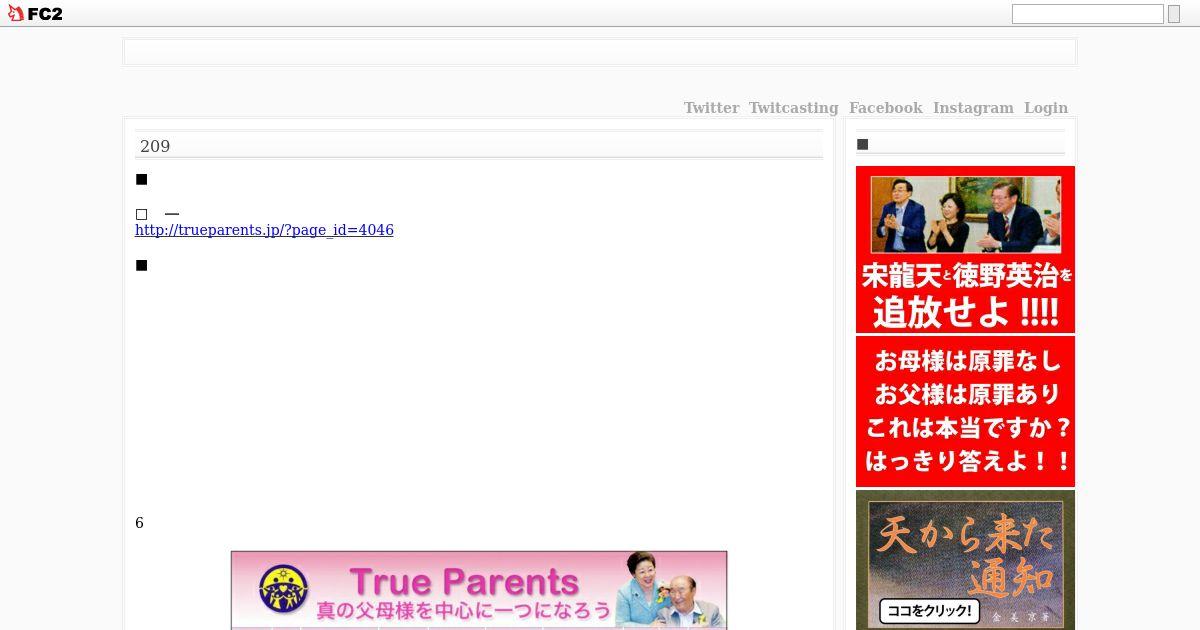The image size is (1200, 630).
Task: Click the True Parents circular emblem logo
Action: point(283,588)
